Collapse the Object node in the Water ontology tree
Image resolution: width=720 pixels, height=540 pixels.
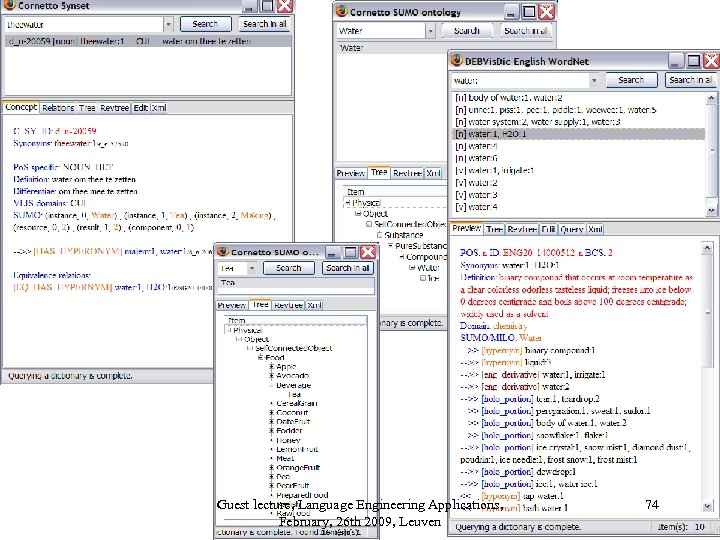358,214
